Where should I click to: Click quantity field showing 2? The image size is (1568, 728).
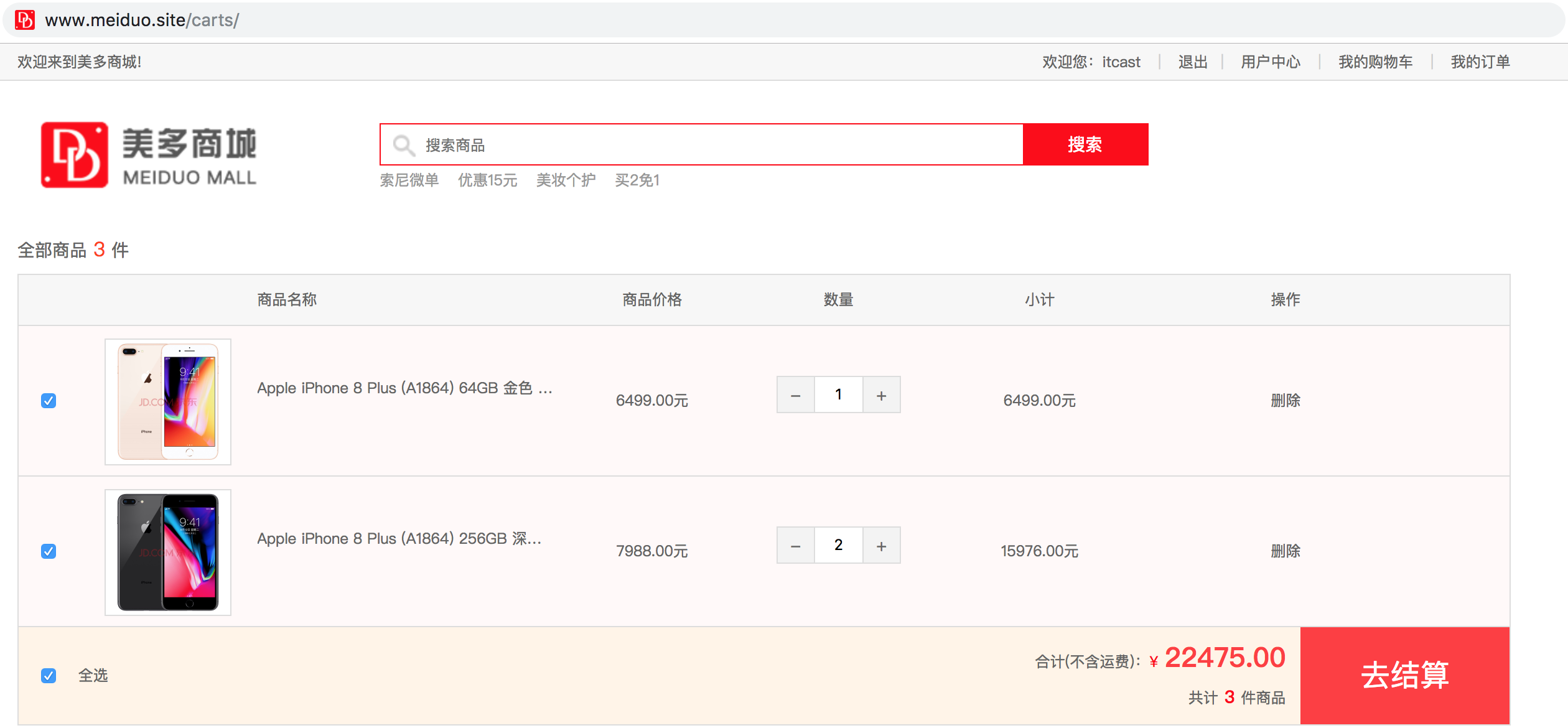click(x=839, y=546)
